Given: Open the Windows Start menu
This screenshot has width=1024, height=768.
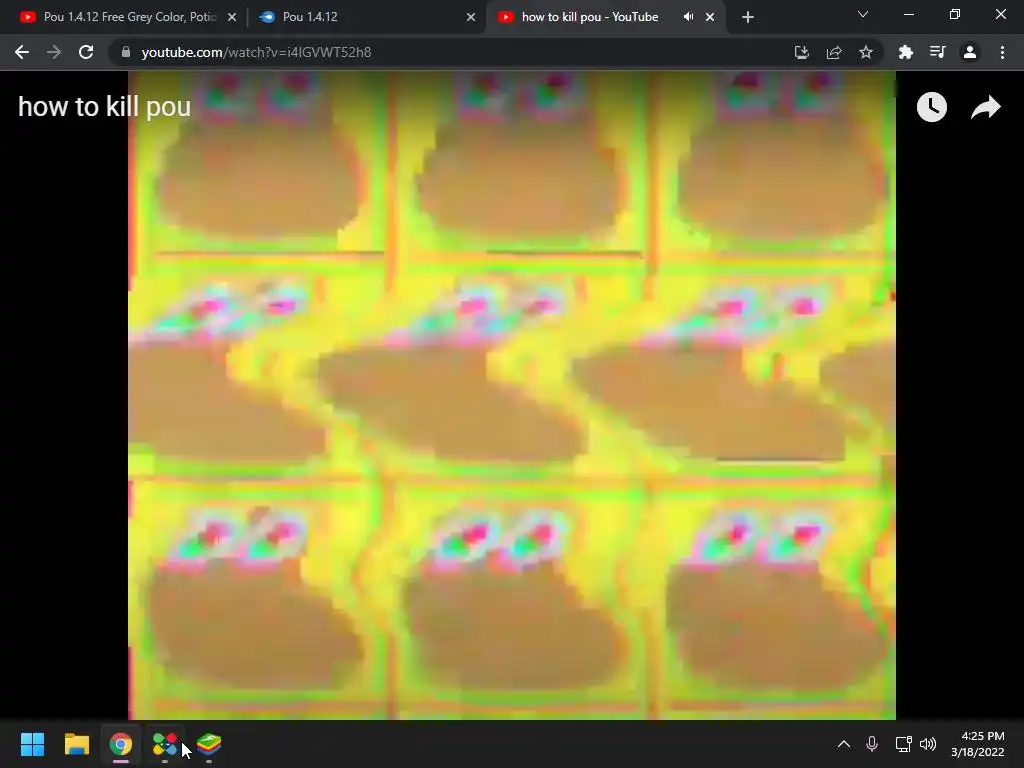Looking at the screenshot, I should (32, 744).
